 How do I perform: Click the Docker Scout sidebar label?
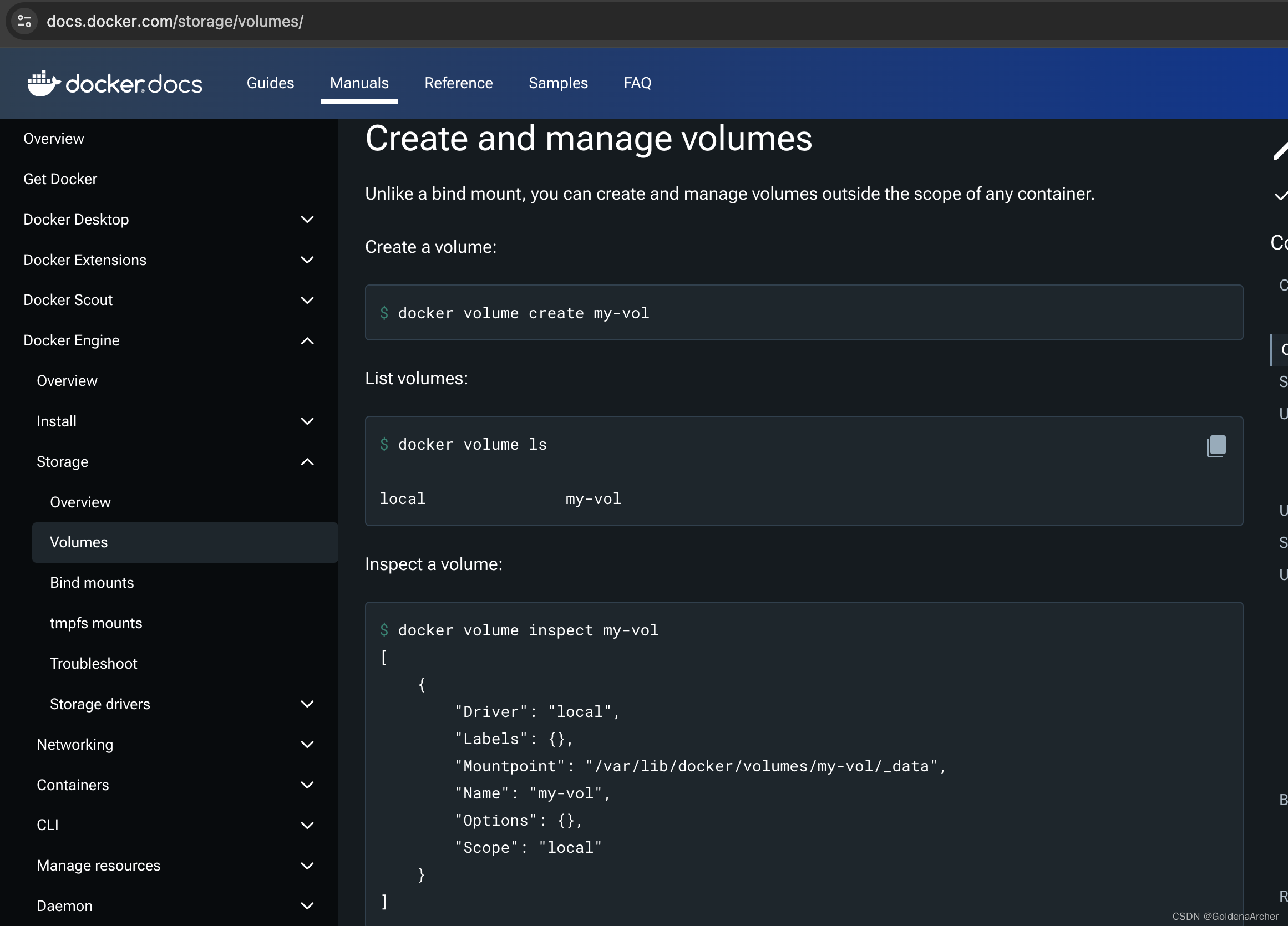(x=68, y=300)
